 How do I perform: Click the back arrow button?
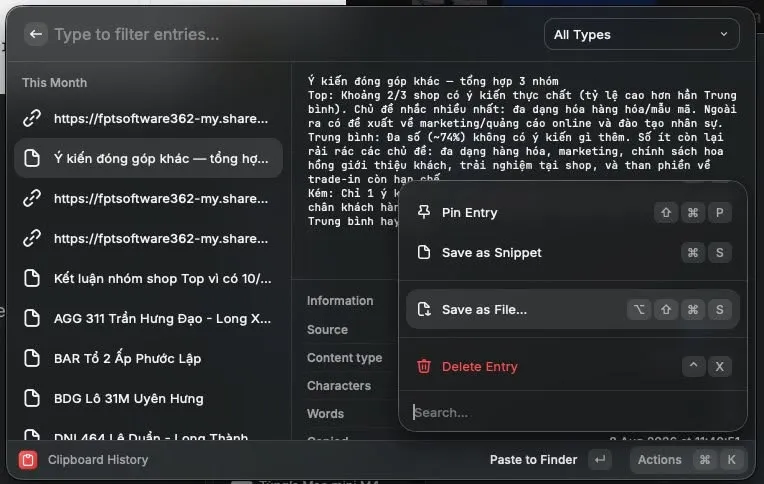(x=36, y=34)
